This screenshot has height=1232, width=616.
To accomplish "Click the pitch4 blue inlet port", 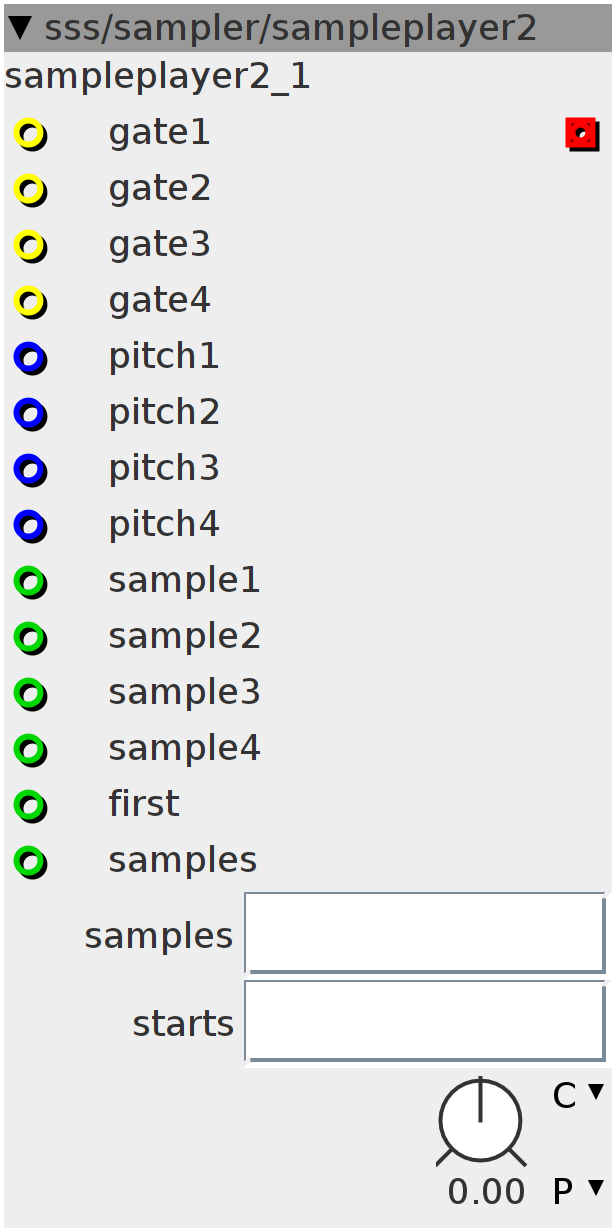I will tap(30, 525).
